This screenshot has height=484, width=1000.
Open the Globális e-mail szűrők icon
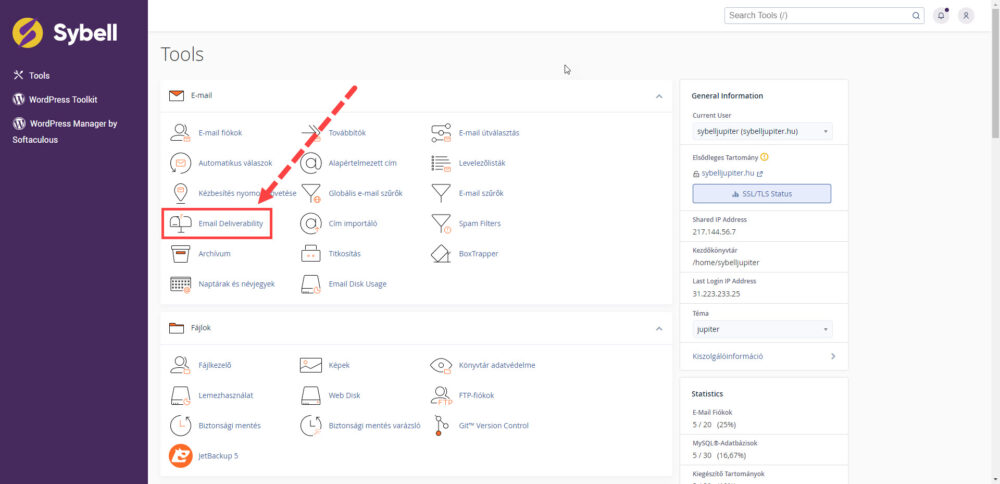coord(311,193)
